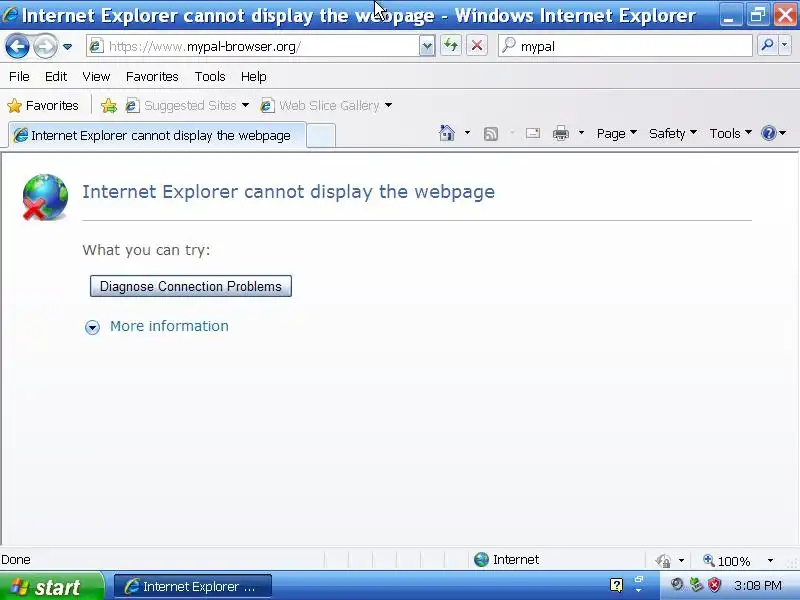Open the Favorites star button
The image size is (800, 600).
click(x=43, y=106)
